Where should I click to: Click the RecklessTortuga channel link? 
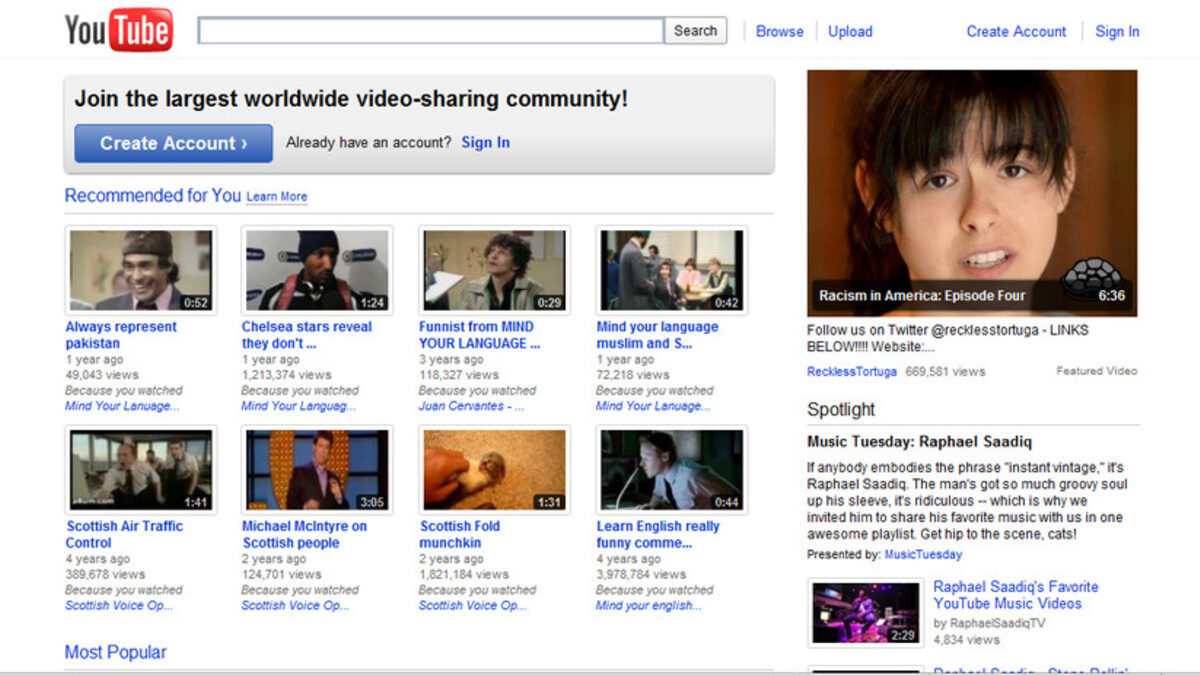click(x=851, y=371)
